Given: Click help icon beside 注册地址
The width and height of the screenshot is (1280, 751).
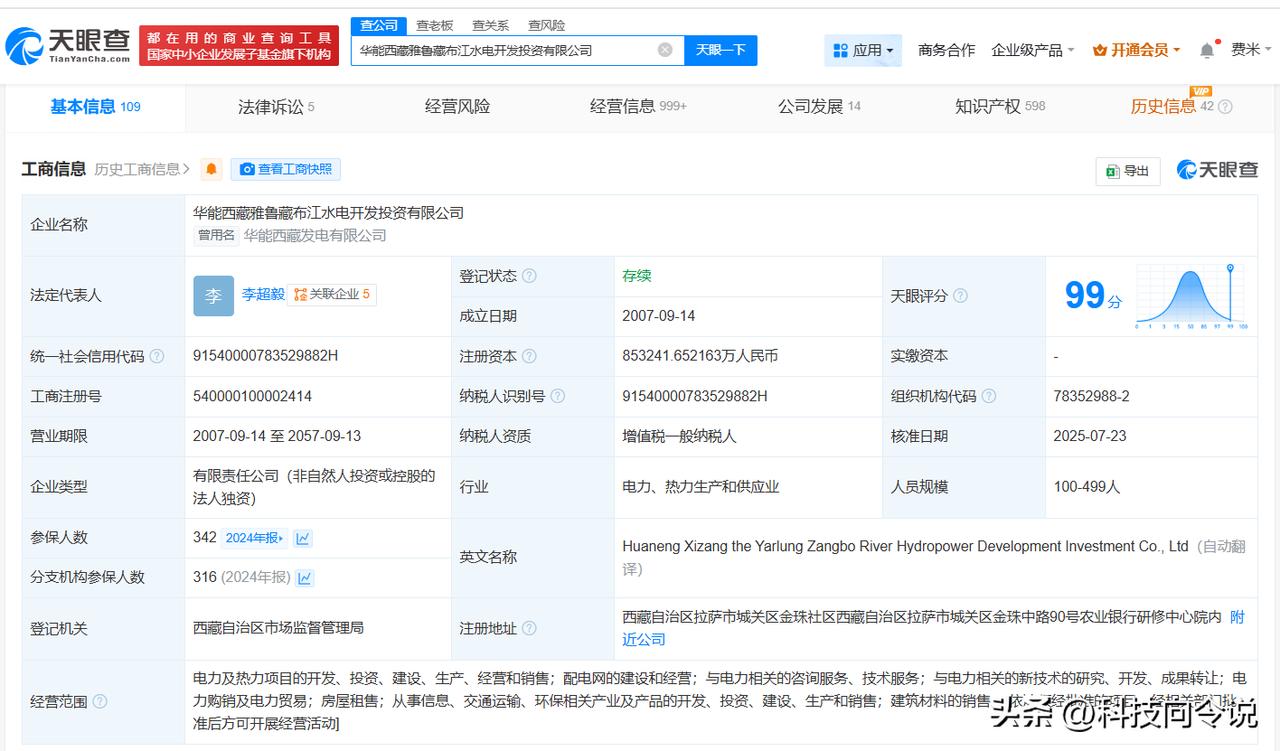Looking at the screenshot, I should point(529,629).
